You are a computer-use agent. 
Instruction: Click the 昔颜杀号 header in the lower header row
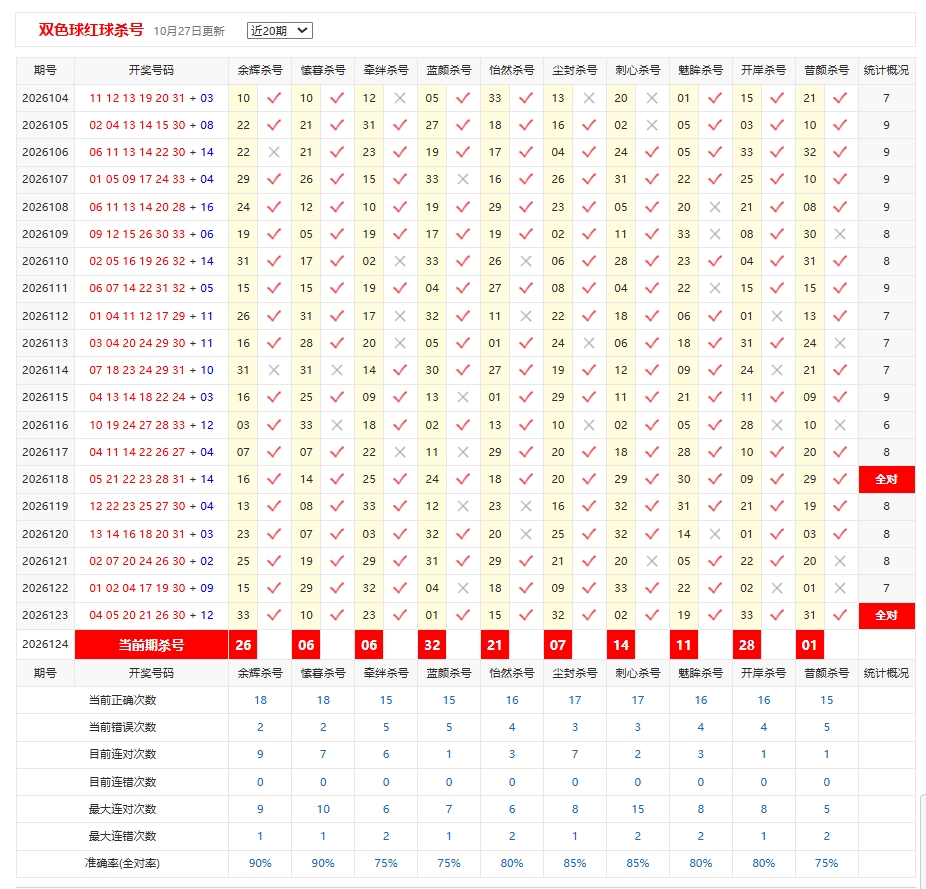tap(827, 673)
